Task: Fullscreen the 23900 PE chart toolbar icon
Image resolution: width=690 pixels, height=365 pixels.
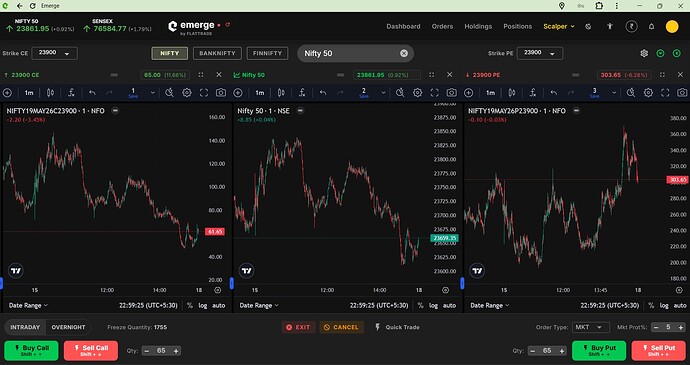Action: coord(665,93)
